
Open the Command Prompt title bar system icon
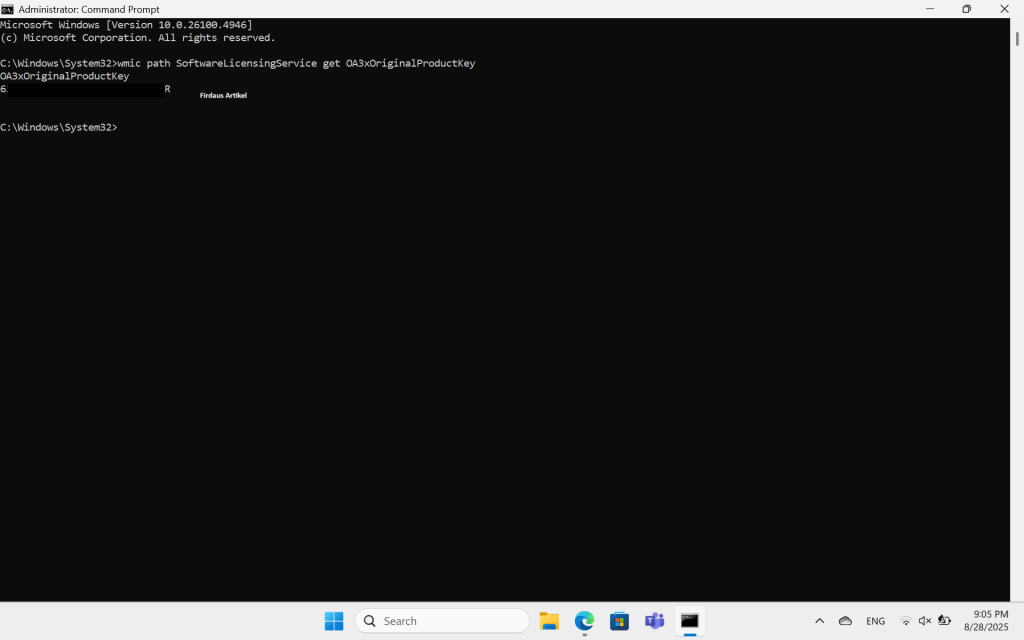click(x=8, y=9)
